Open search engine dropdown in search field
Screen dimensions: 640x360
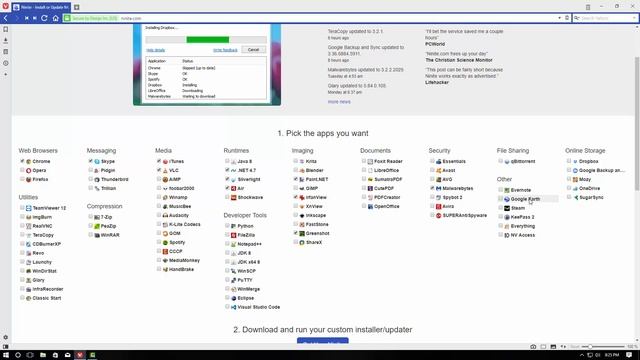point(577,18)
